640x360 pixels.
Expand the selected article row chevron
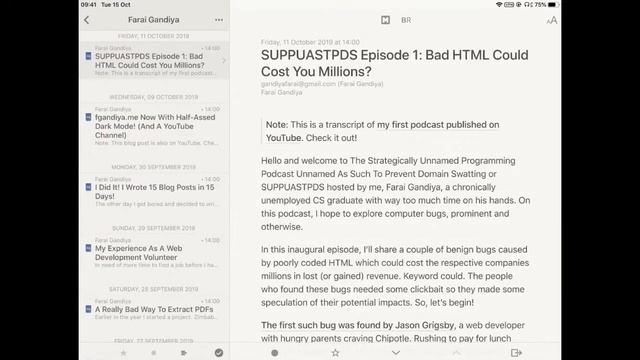tap(224, 61)
